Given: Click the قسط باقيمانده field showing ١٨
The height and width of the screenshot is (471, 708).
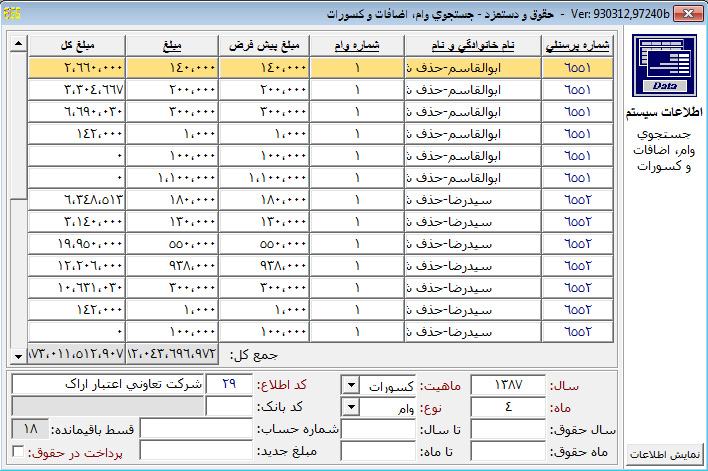Looking at the screenshot, I should 30,429.
